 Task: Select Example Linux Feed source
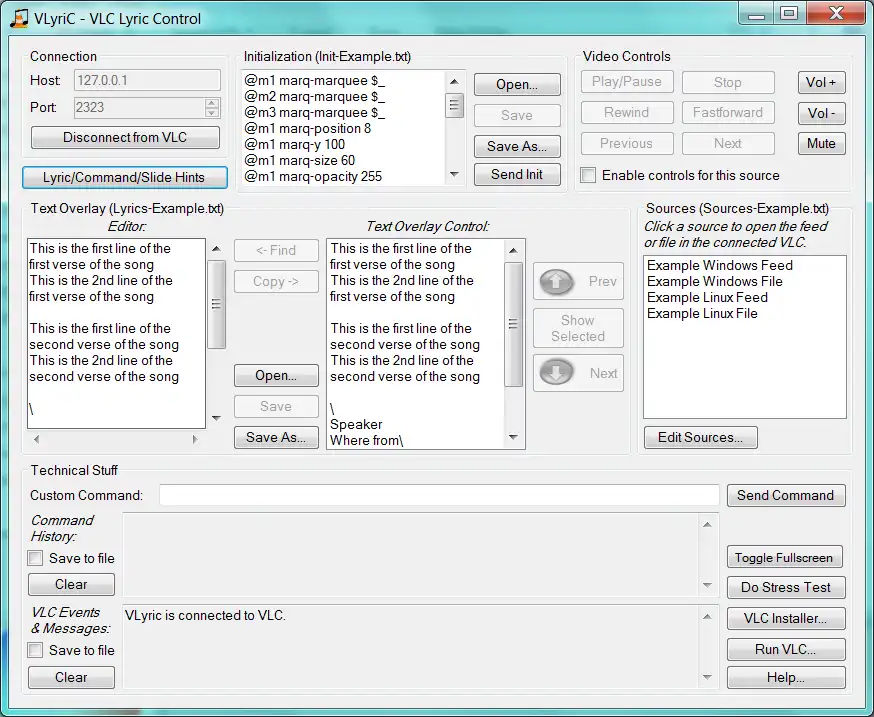tap(707, 297)
